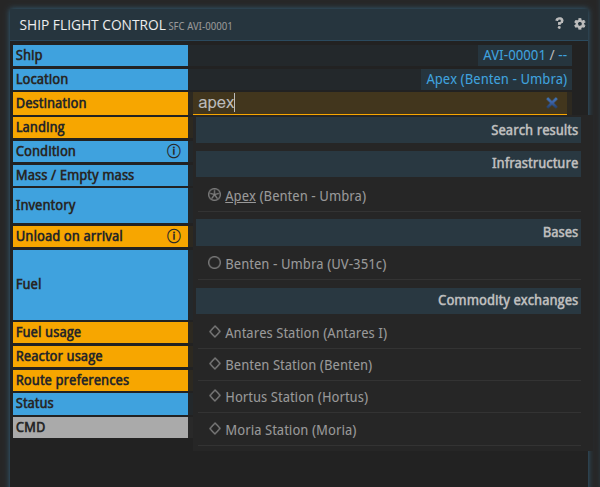Click the Fuel usage label
Viewport: 600px width, 487px height.
(x=49, y=332)
